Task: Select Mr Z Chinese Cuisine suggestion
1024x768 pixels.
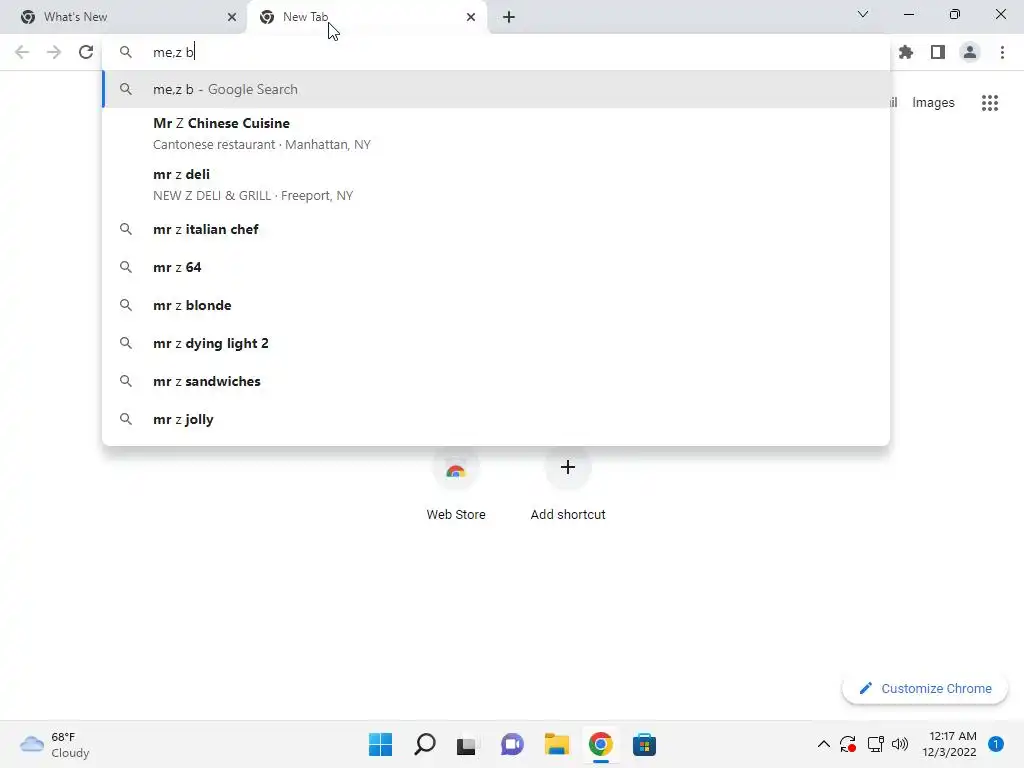Action: point(496,133)
